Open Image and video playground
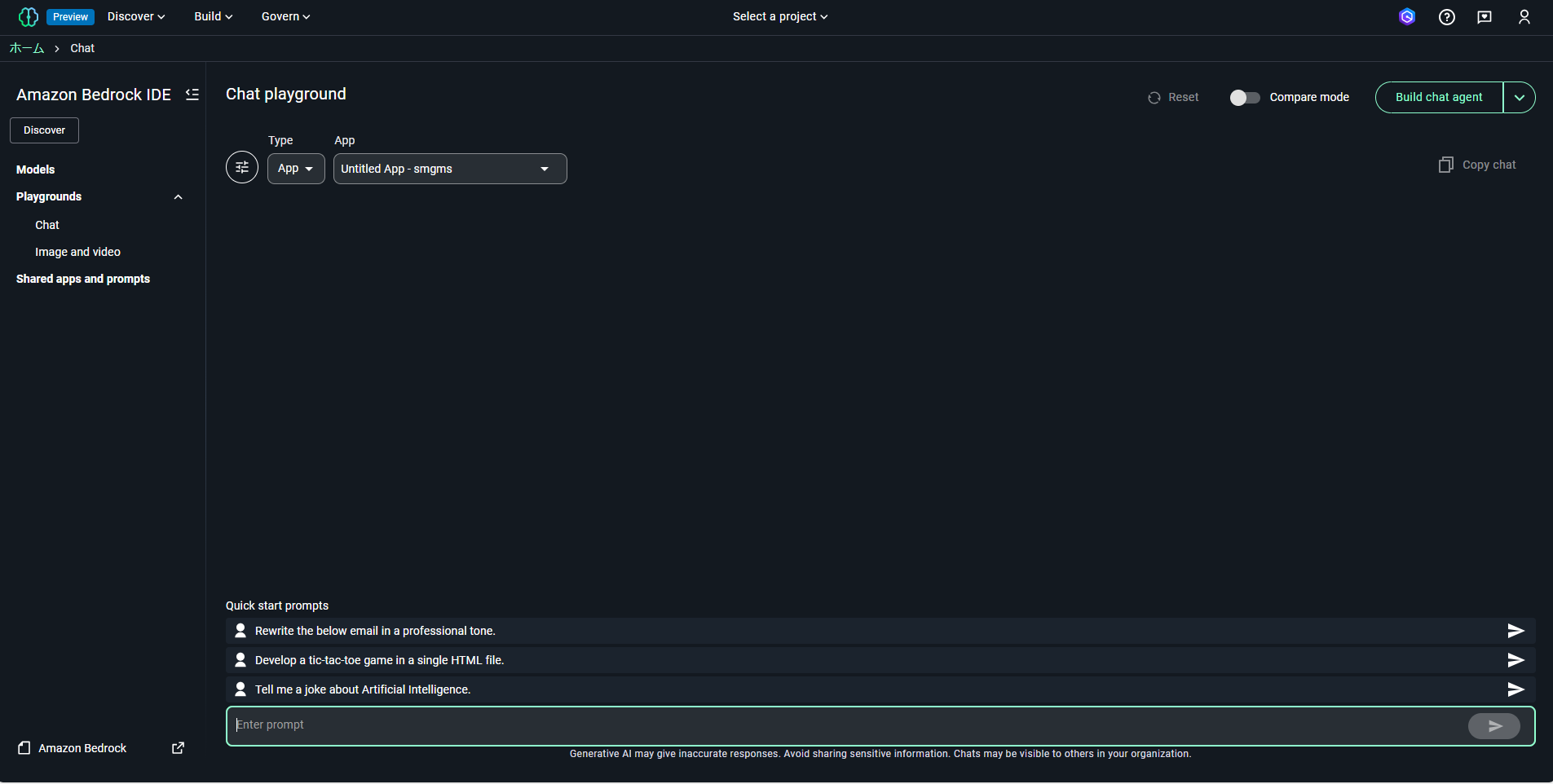The image size is (1553, 784). pos(78,252)
